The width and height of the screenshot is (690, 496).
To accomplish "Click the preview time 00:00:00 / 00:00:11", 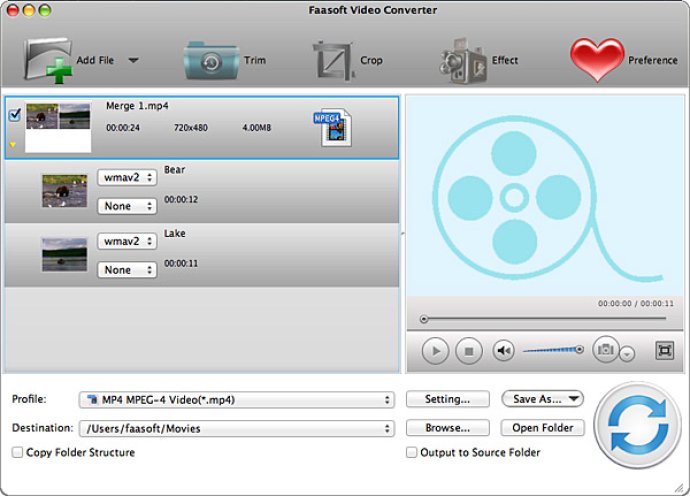I will (635, 304).
